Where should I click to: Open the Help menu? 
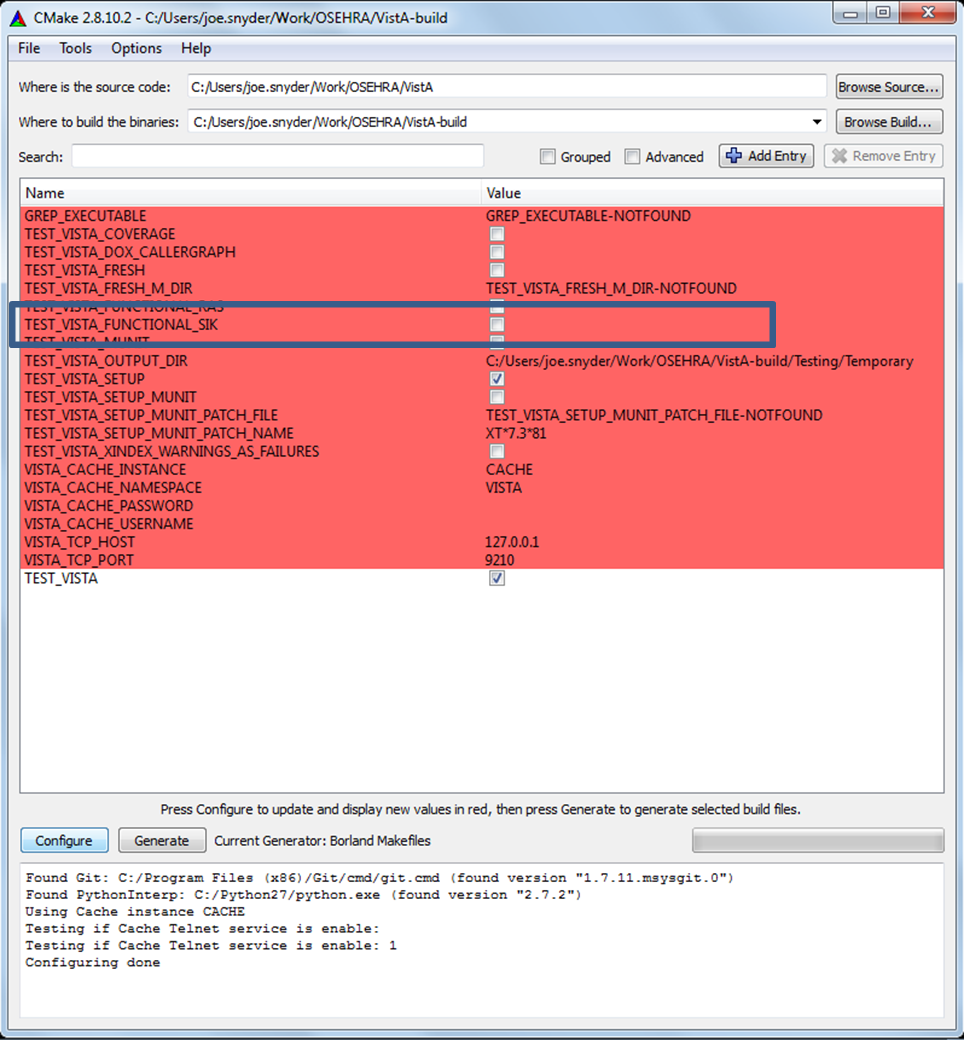click(x=196, y=48)
